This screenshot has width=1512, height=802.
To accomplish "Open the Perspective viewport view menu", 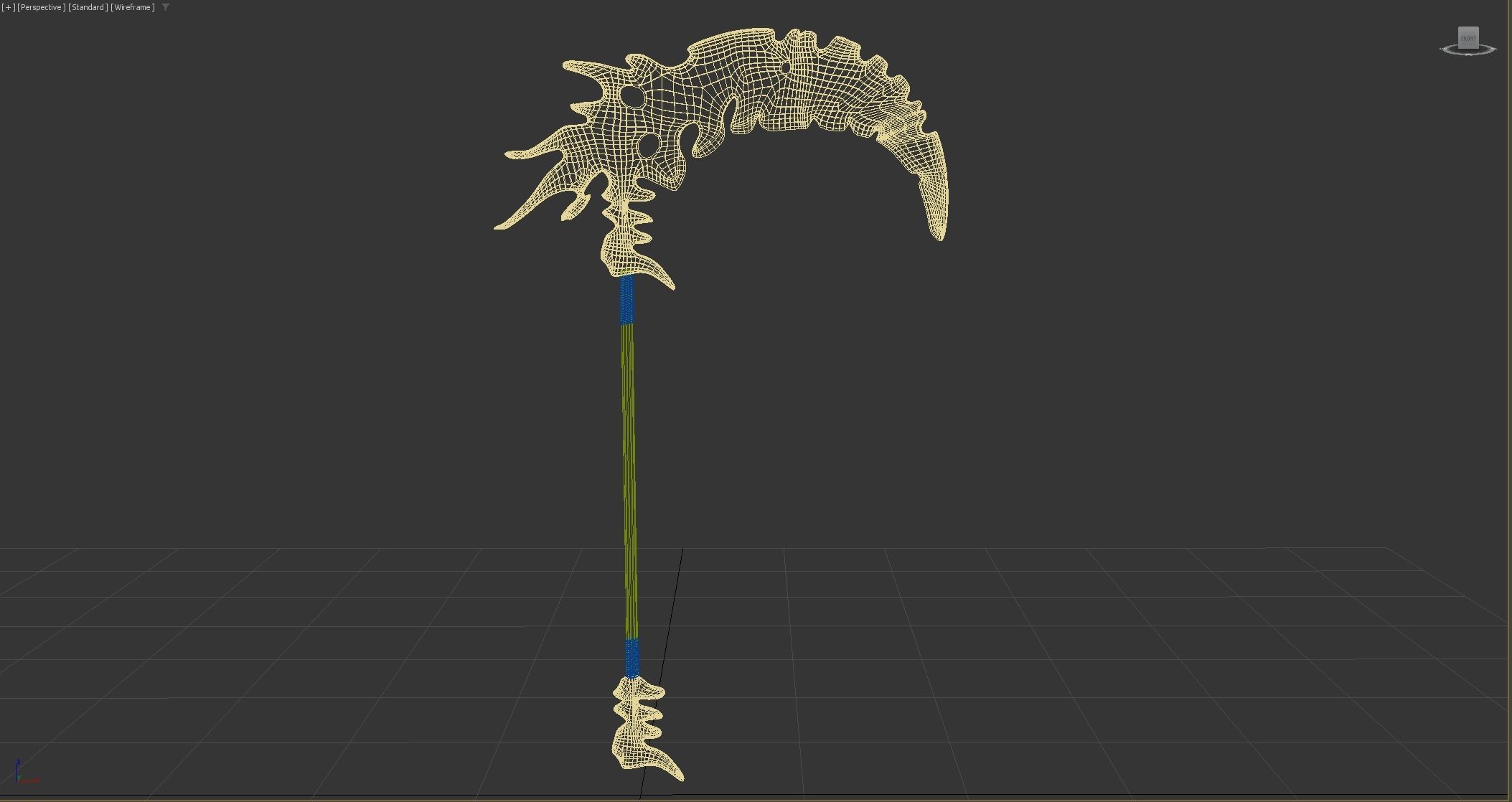I will (x=42, y=7).
